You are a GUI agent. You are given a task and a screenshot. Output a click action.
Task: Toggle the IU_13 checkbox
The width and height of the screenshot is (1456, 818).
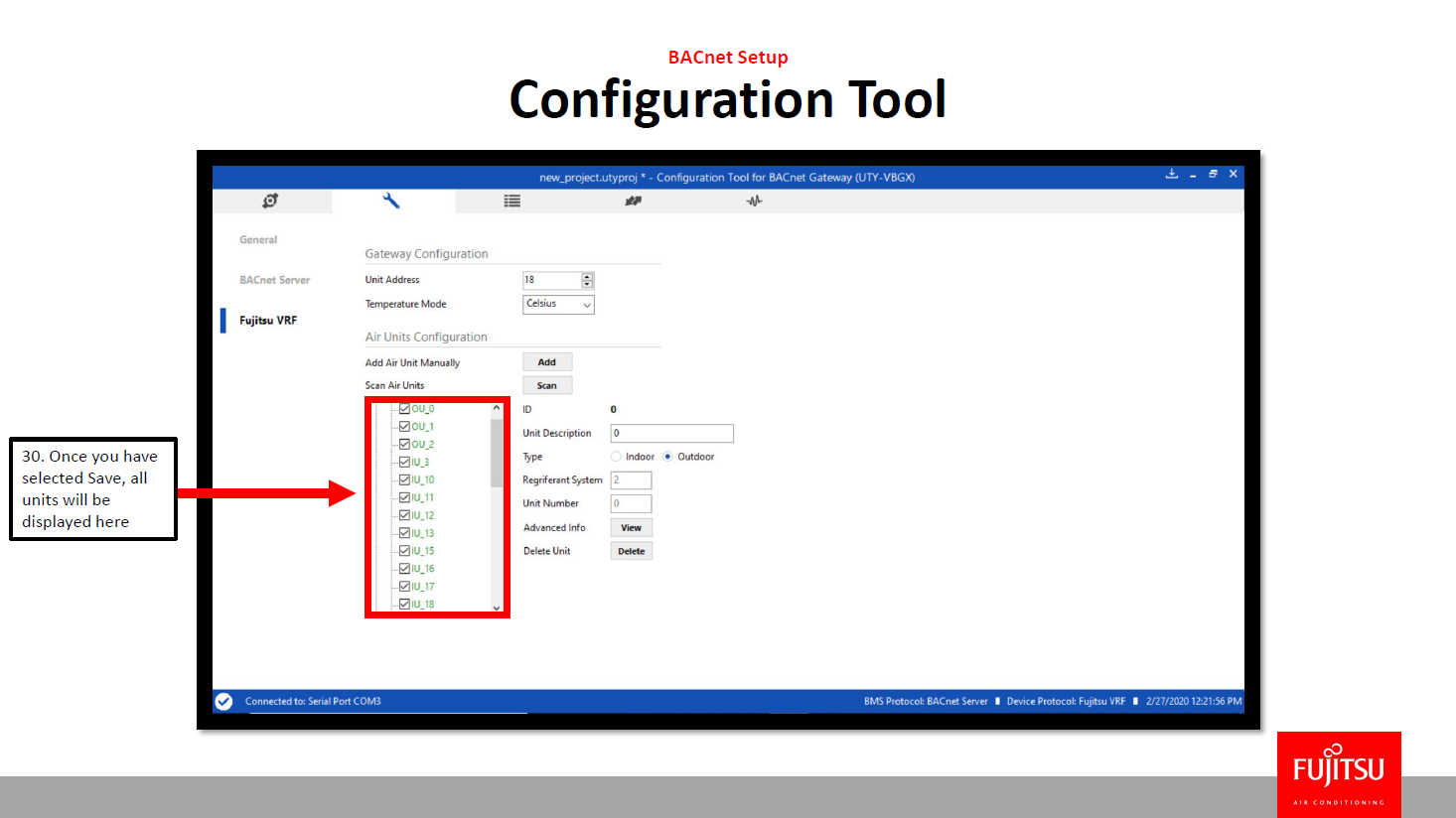[404, 533]
